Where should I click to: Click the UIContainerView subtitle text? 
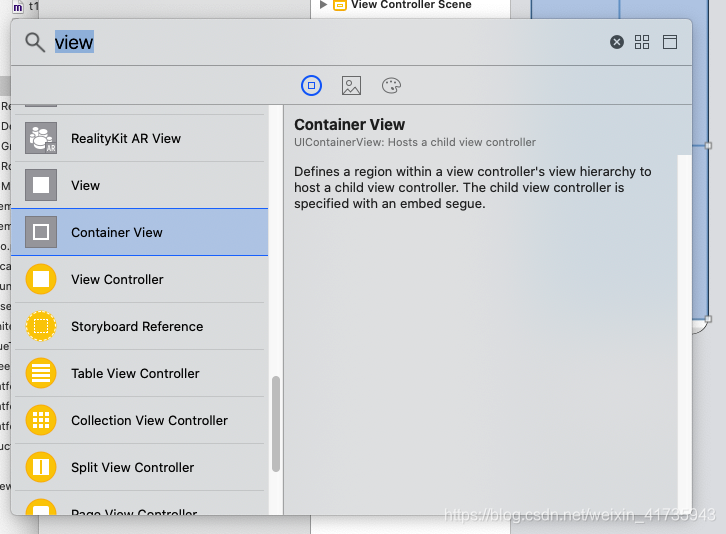coord(415,142)
